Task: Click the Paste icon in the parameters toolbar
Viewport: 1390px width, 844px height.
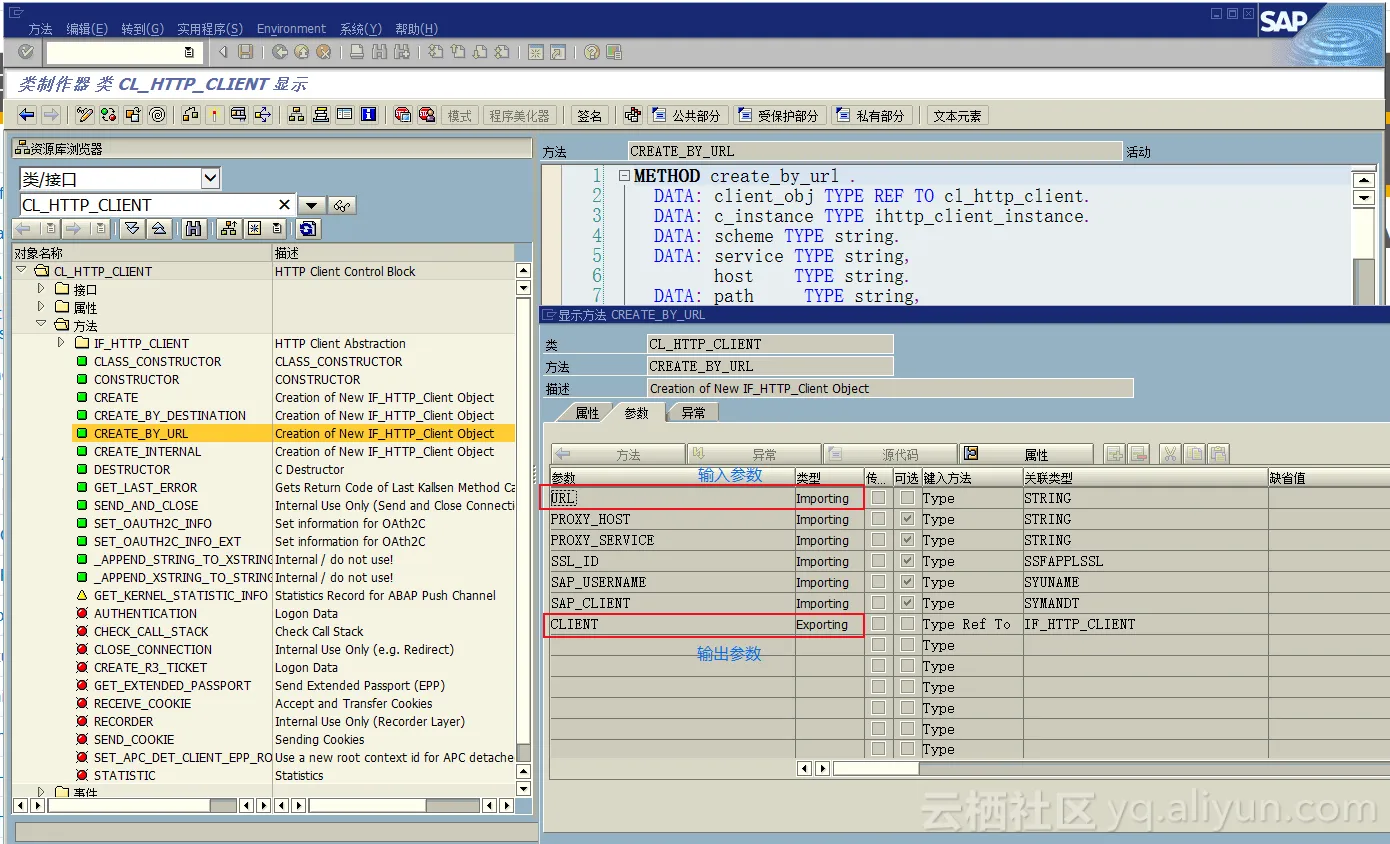Action: click(x=1218, y=454)
